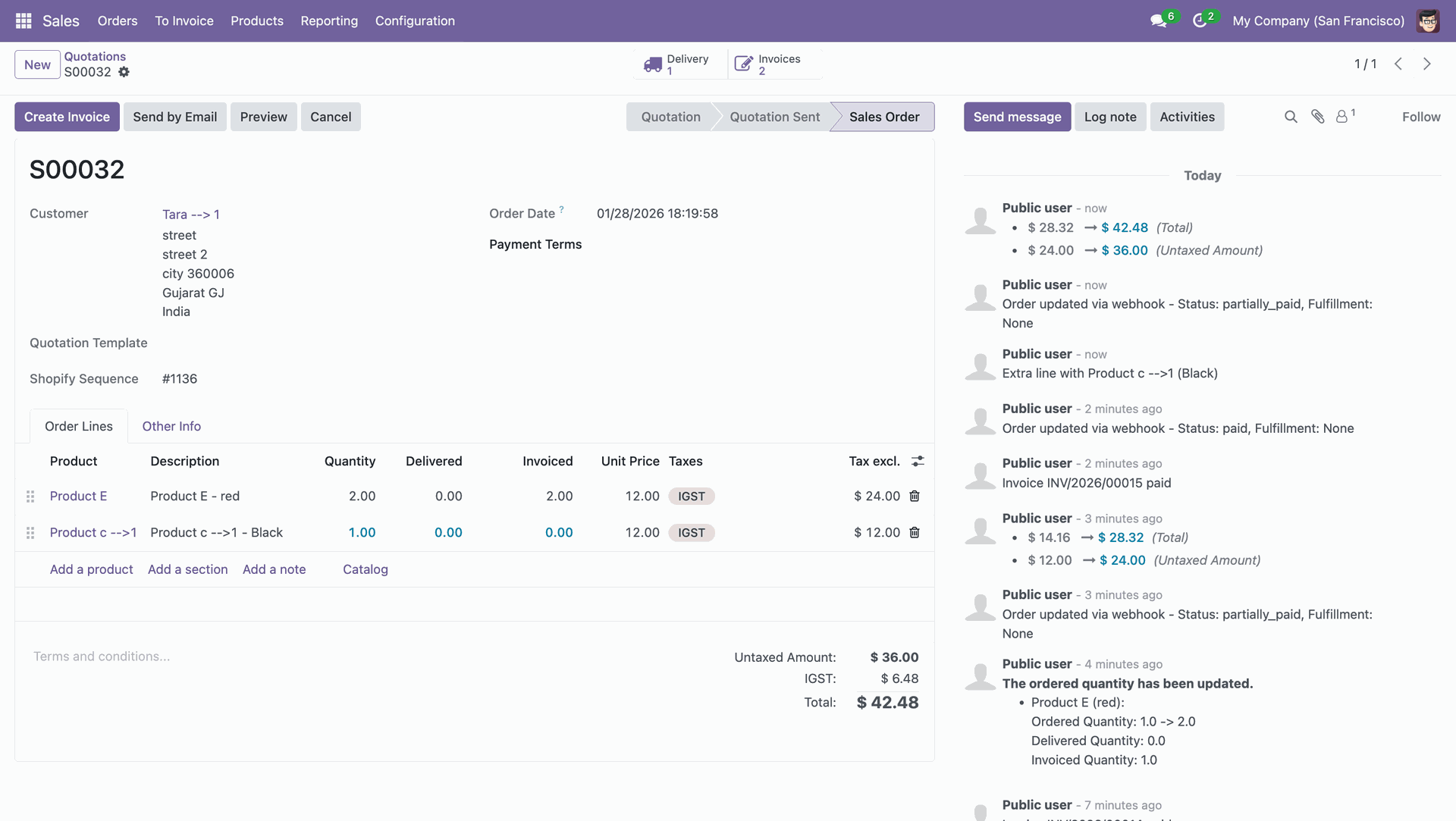Delete the Product c -->1 order line

click(x=915, y=532)
